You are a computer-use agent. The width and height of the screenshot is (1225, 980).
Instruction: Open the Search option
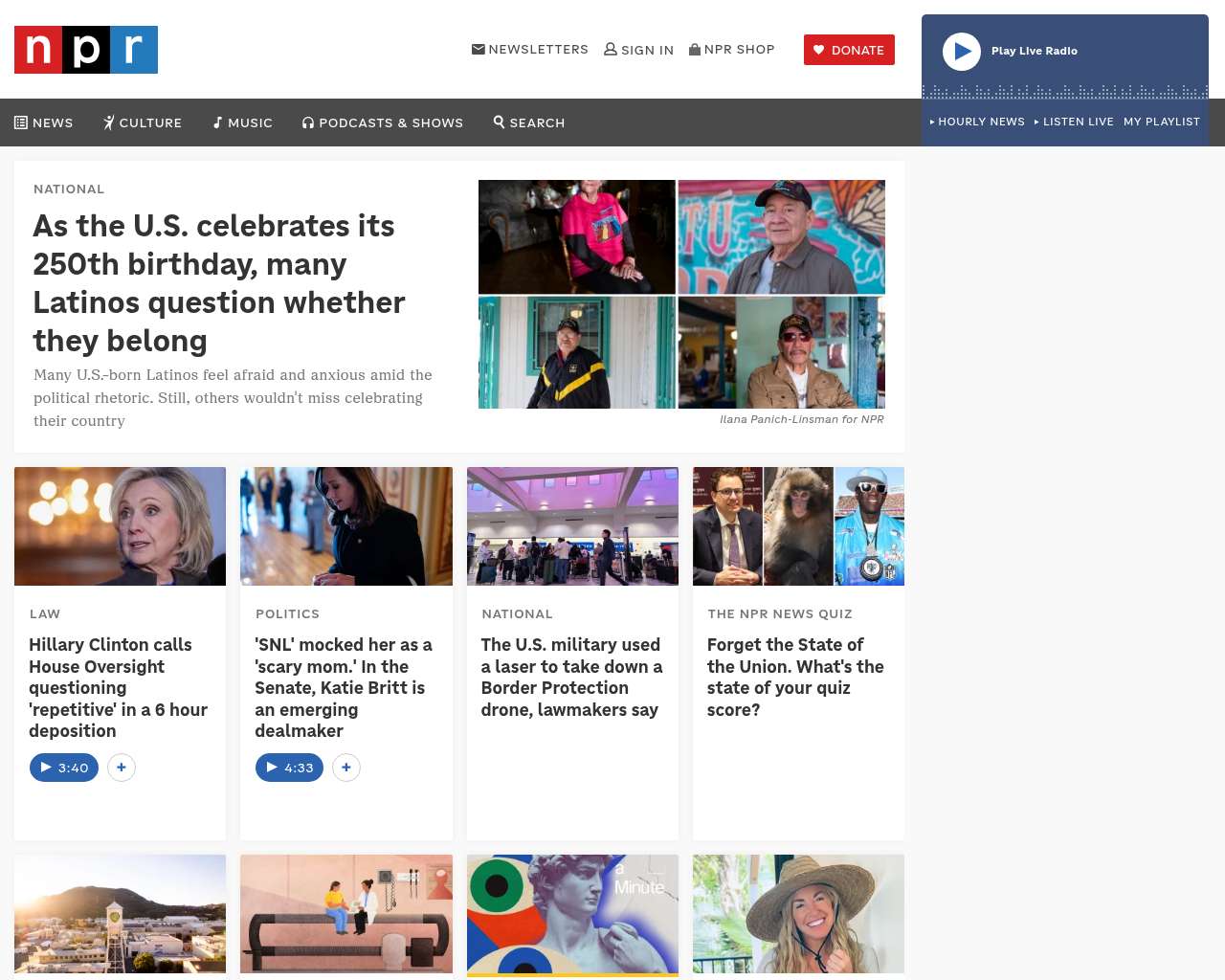pyautogui.click(x=529, y=122)
